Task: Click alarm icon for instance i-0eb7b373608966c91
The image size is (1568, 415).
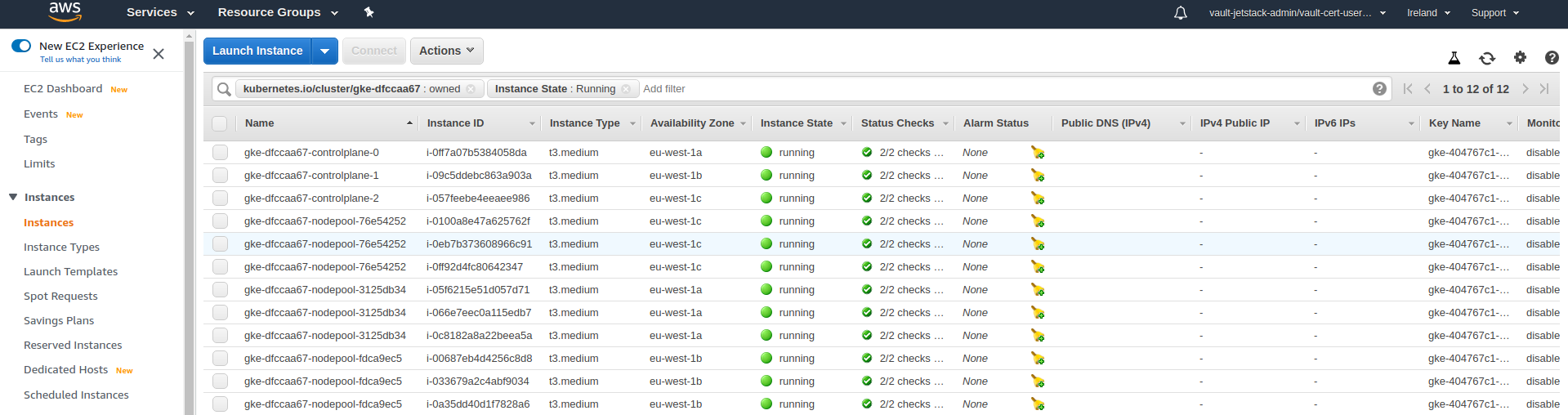Action: tap(1038, 244)
